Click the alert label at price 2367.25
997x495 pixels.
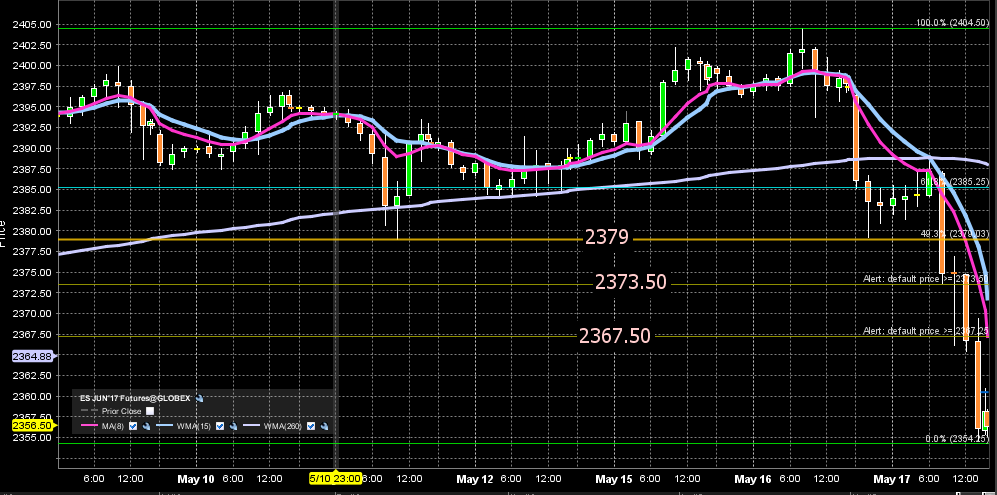point(925,331)
